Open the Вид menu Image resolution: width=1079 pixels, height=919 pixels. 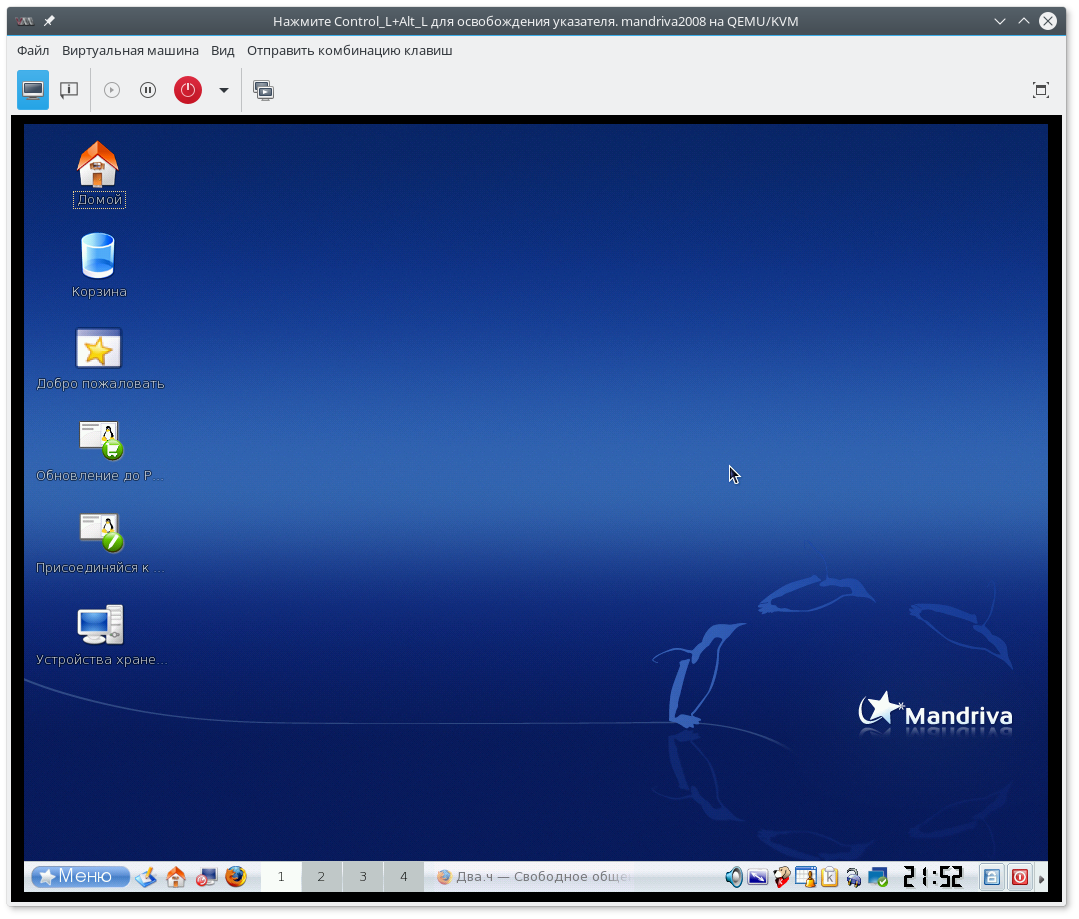[222, 50]
